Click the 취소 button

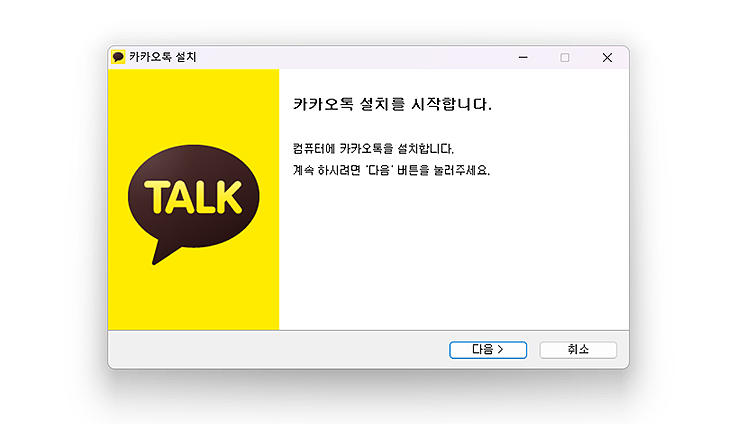click(578, 350)
